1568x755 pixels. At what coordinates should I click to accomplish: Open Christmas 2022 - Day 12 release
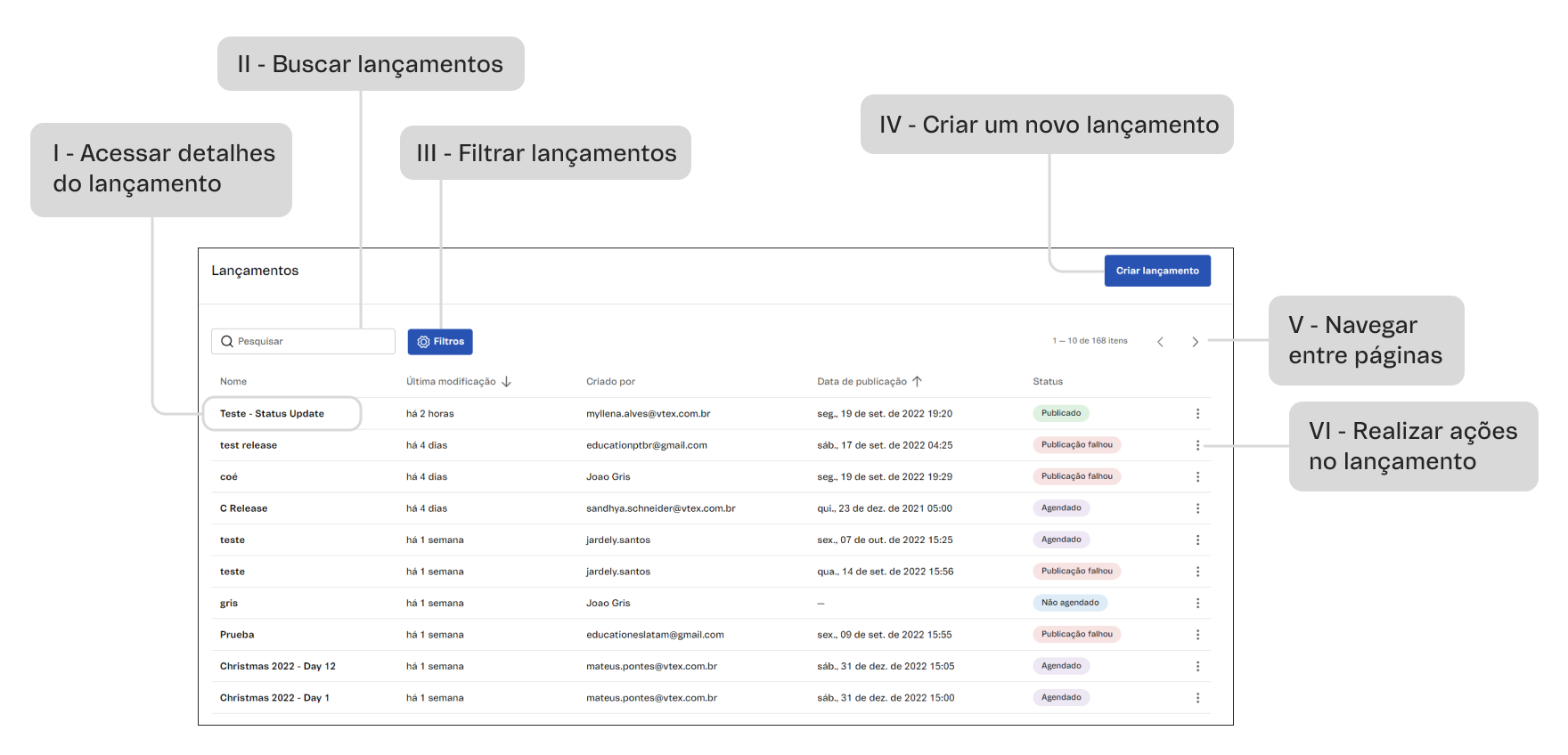click(x=277, y=667)
